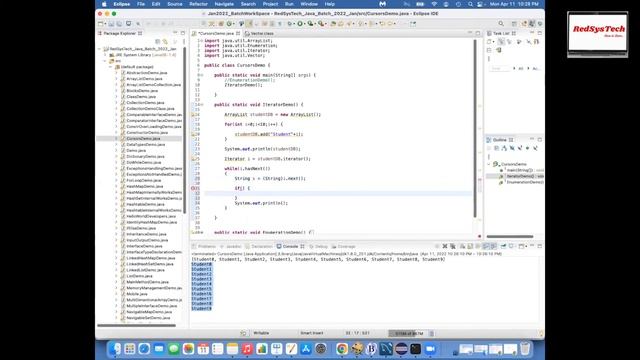Click Collapse All in Package Explorer

pos(158,42)
